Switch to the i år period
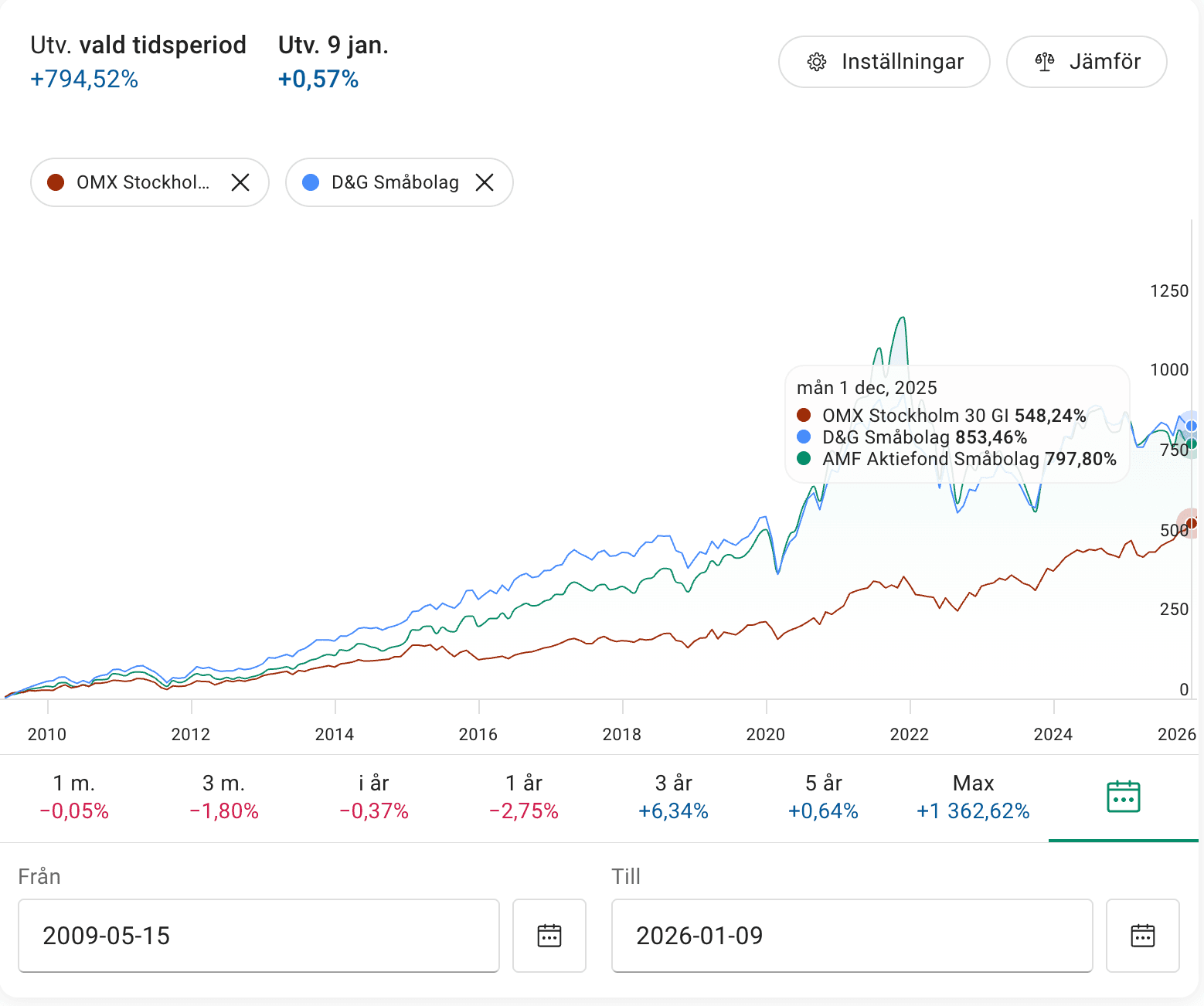The image size is (1204, 1006). [x=374, y=797]
